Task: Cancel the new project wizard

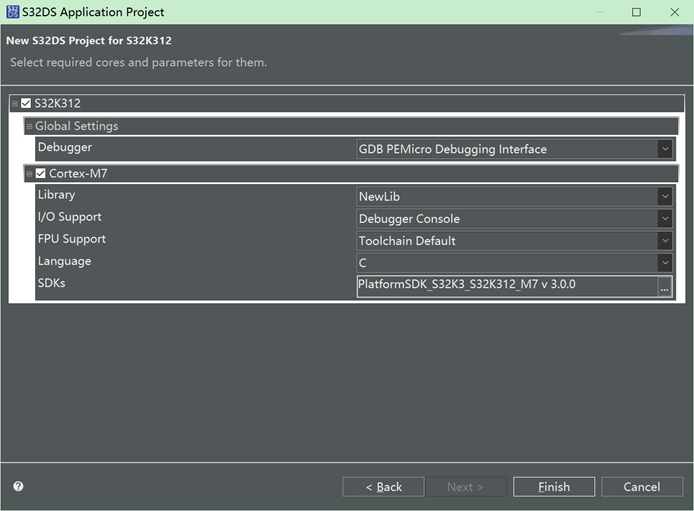Action: (641, 487)
